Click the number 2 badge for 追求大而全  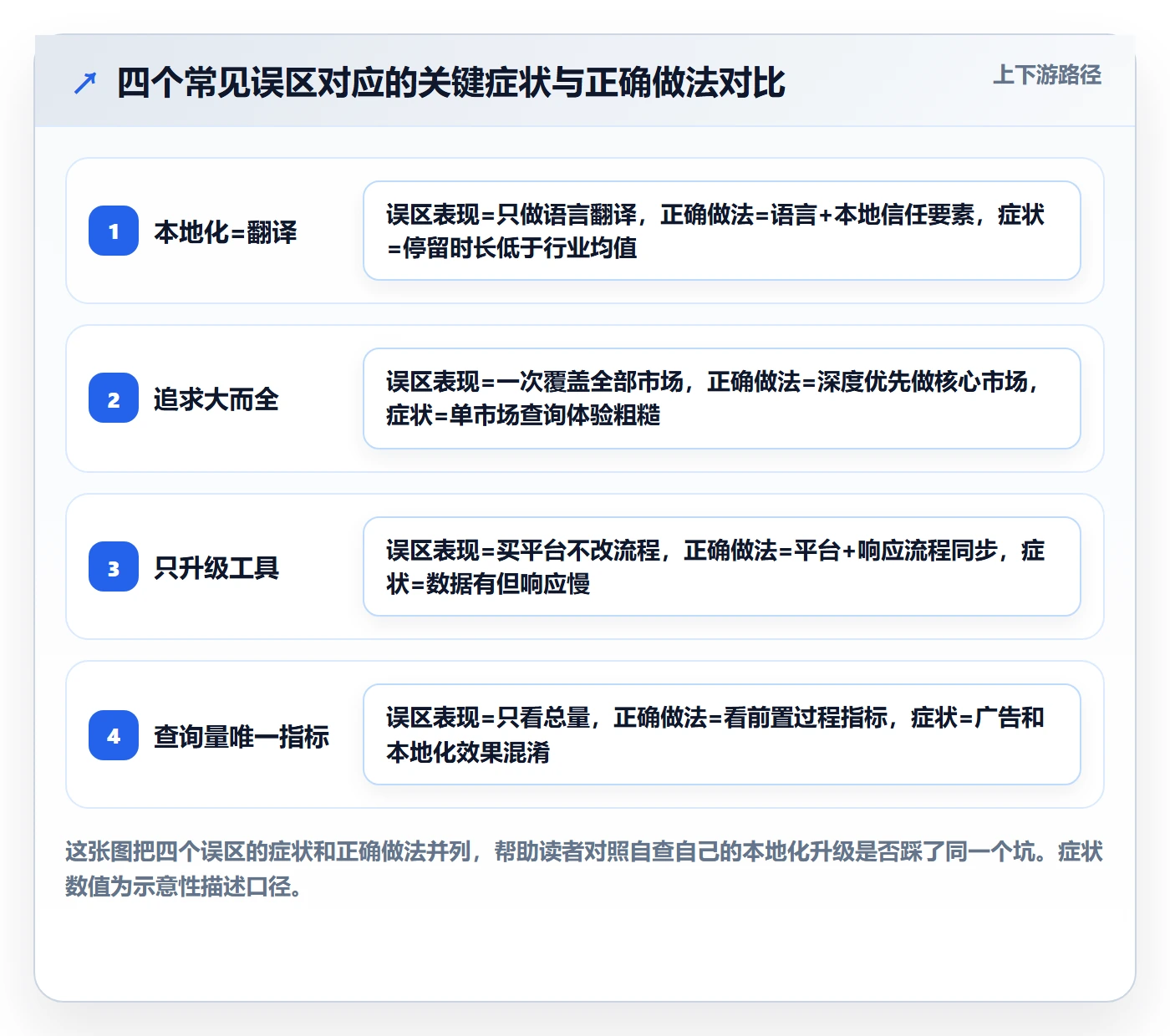[114, 399]
